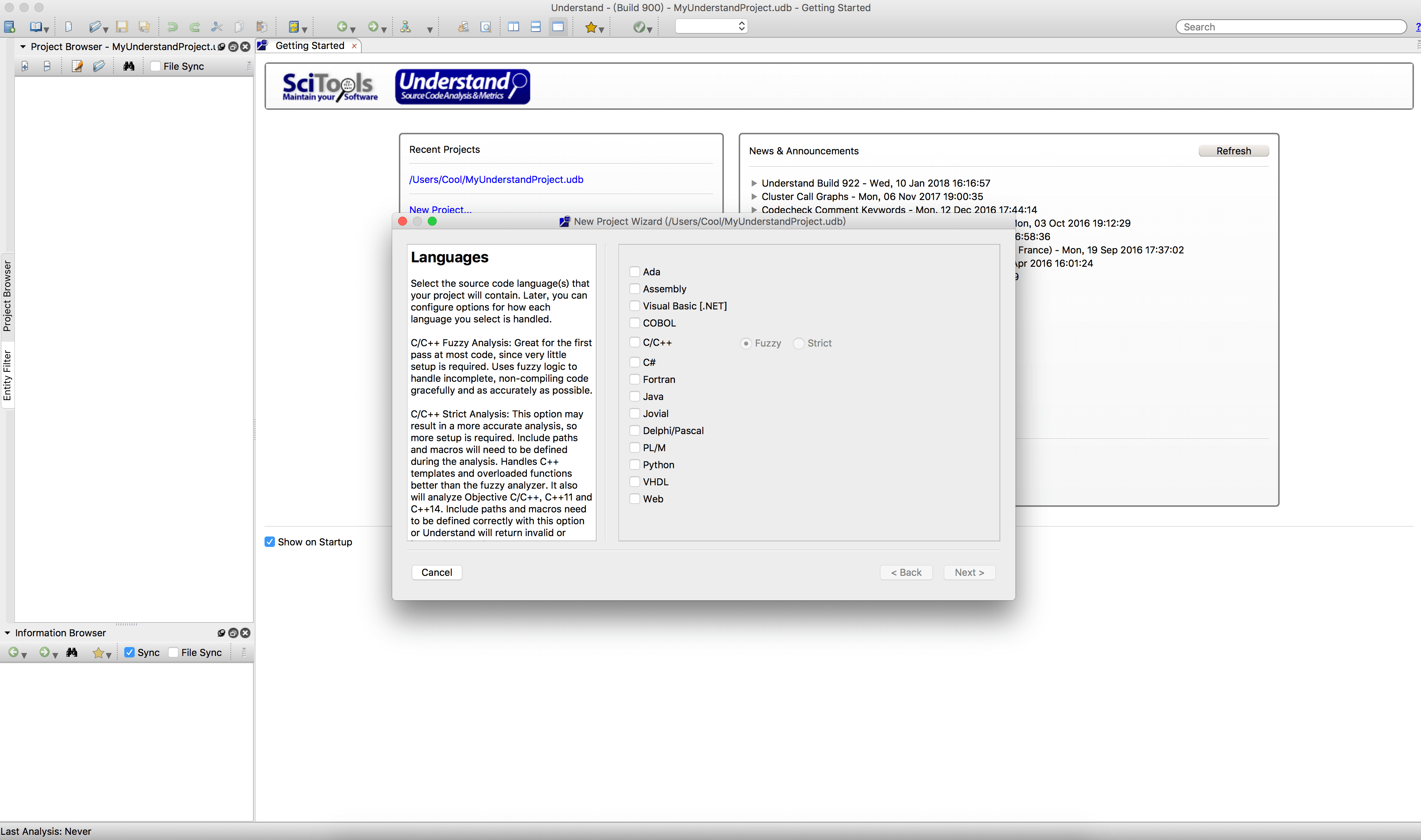Click the open book project icon

pyautogui.click(x=36, y=27)
